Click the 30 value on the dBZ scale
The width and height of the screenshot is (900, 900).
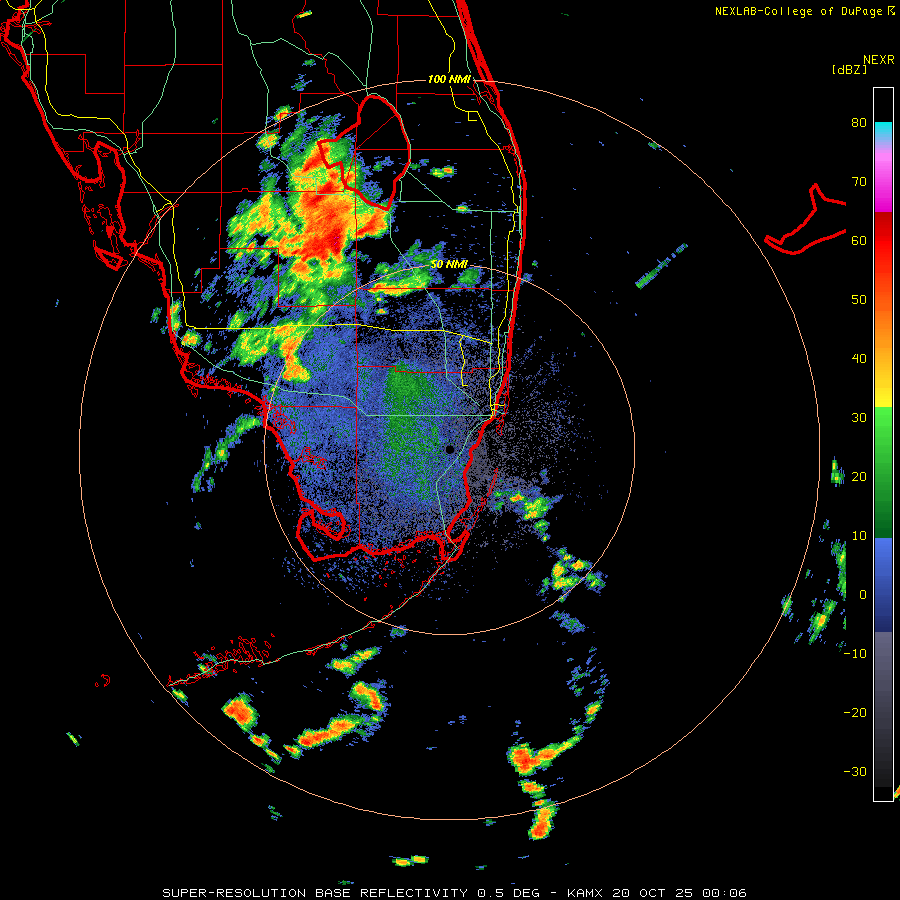point(859,418)
